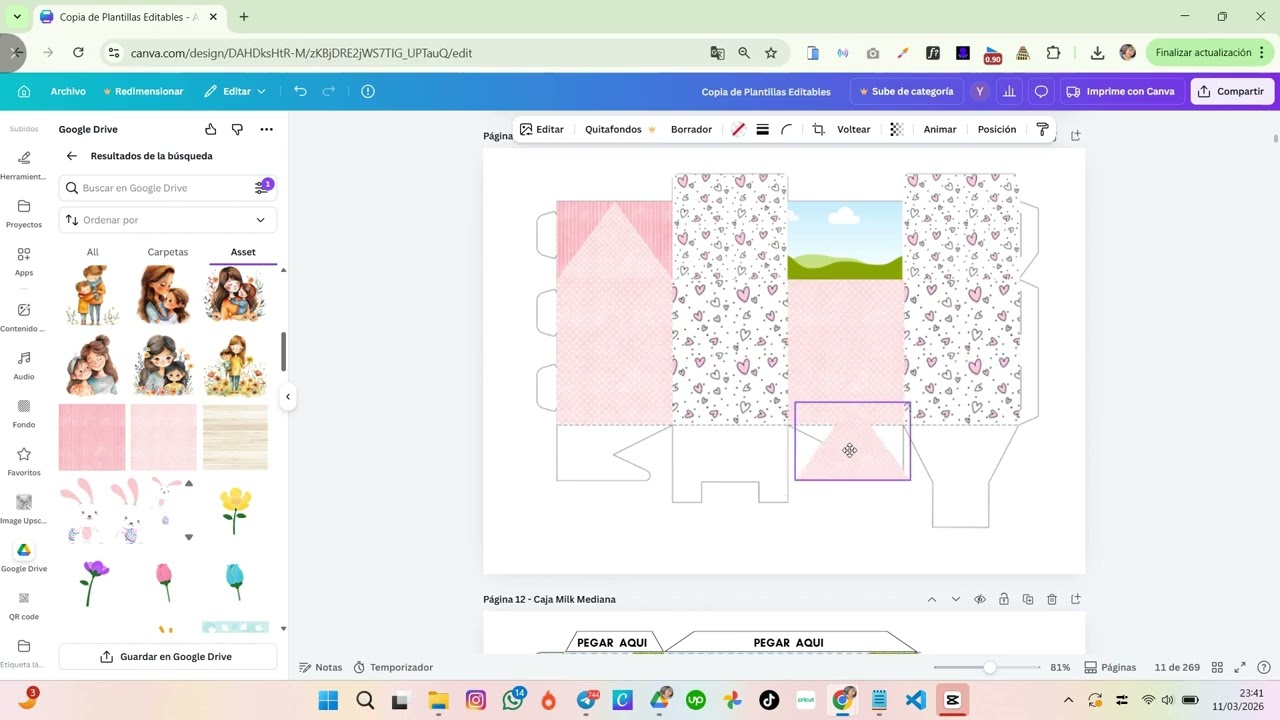
Task: Delete page 12 with the trash icon
Action: point(1052,599)
